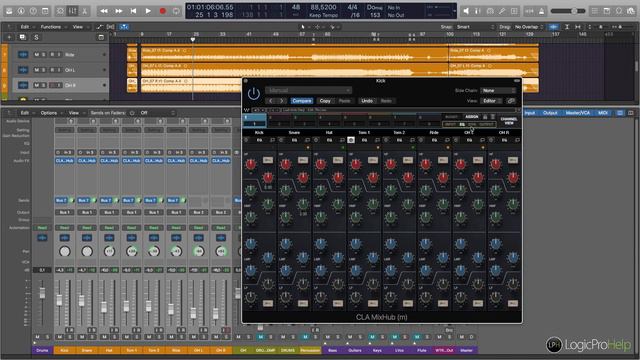Open the Library icon in the control bar
The image size is (640, 360).
[x=9, y=11]
